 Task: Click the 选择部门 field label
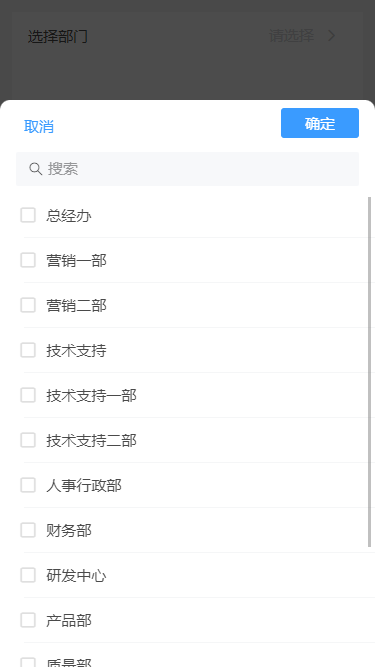click(58, 37)
